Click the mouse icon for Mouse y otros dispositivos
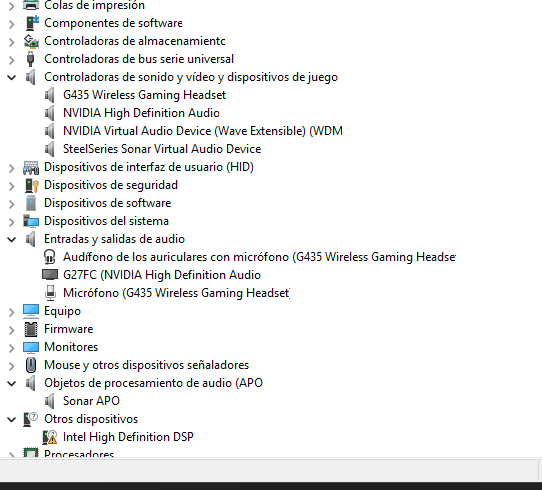This screenshot has height=490, width=542. (31, 365)
